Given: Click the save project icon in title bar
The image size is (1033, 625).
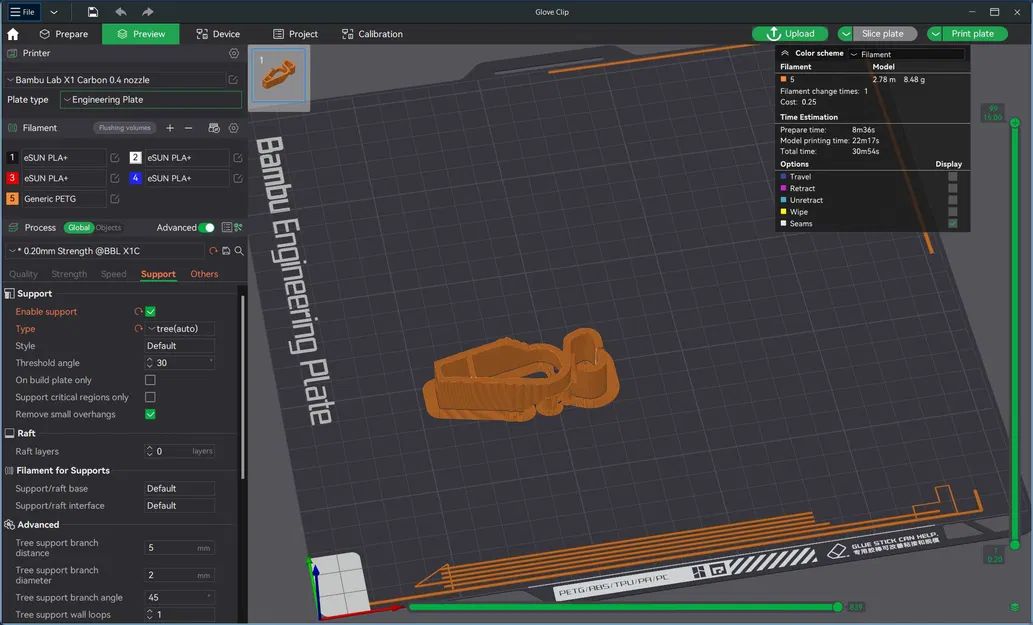Looking at the screenshot, I should 92,12.
